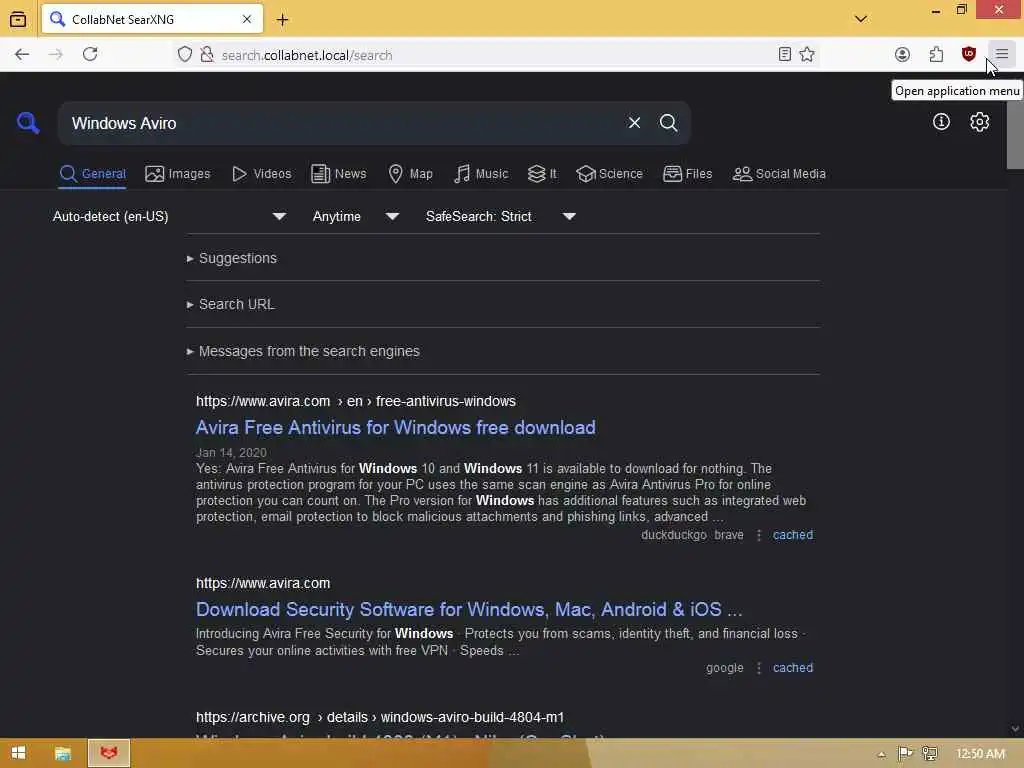This screenshot has height=768, width=1024.
Task: Open Avira Free Antivirus for Windows link
Action: tap(396, 428)
